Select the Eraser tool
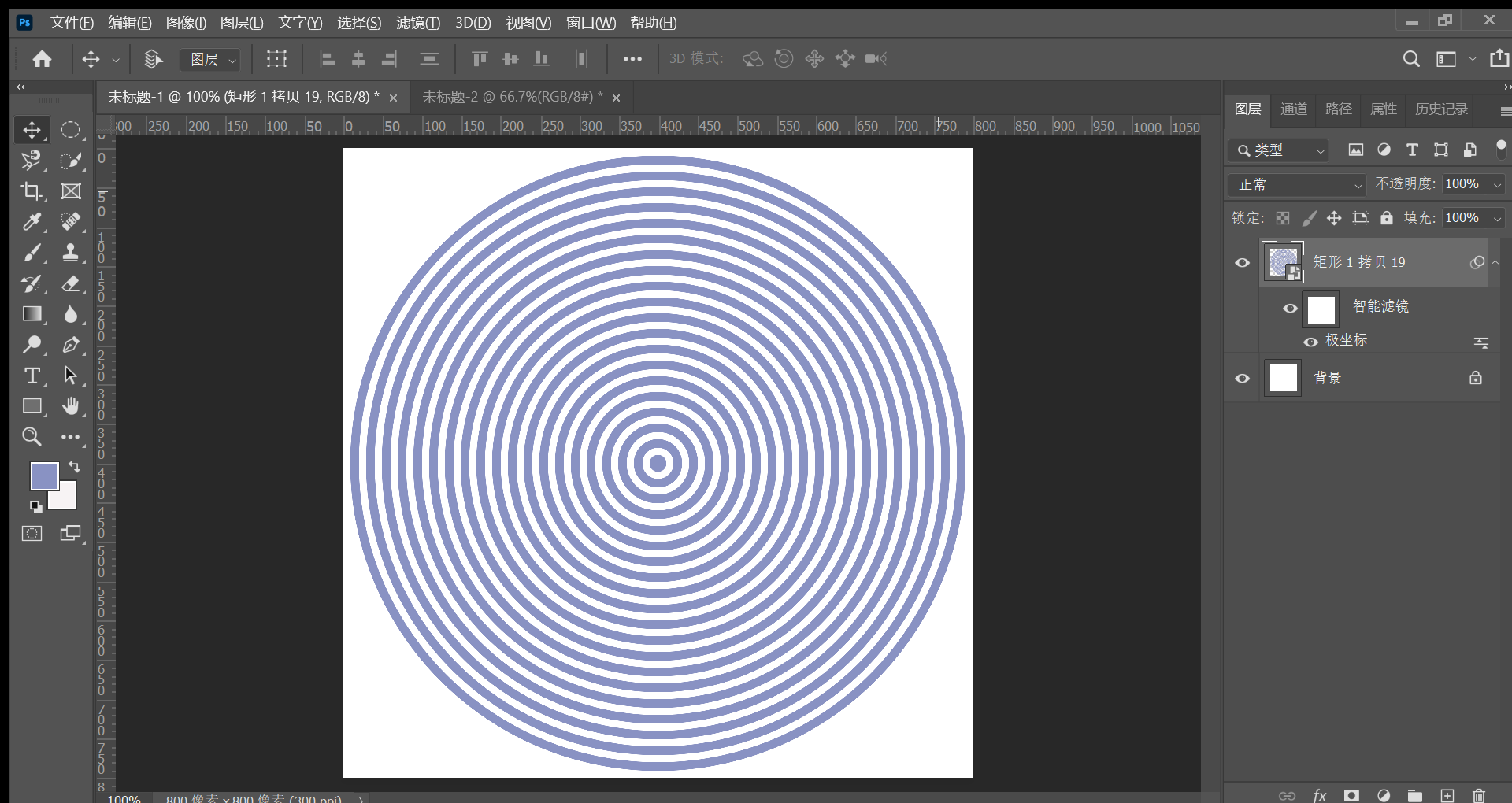The image size is (1512, 803). [x=71, y=283]
